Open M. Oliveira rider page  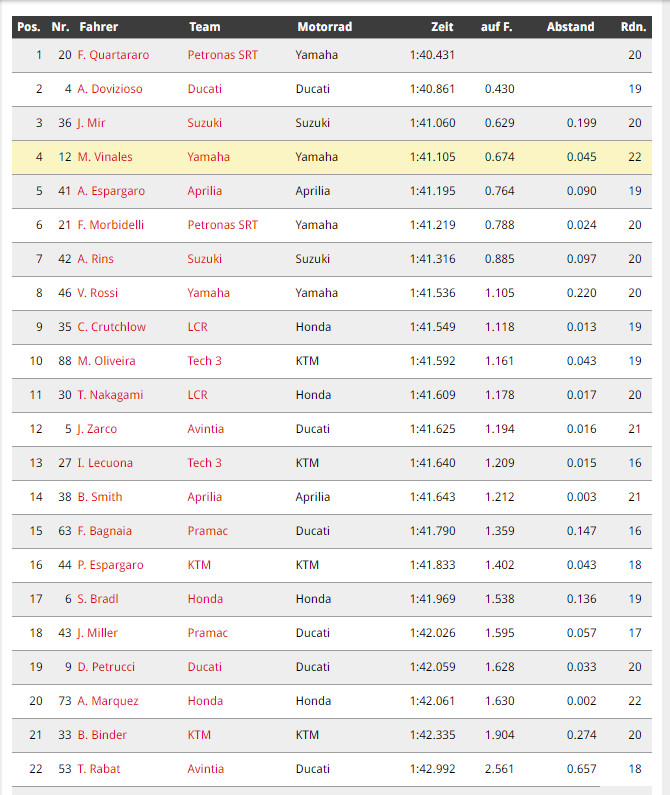(107, 360)
